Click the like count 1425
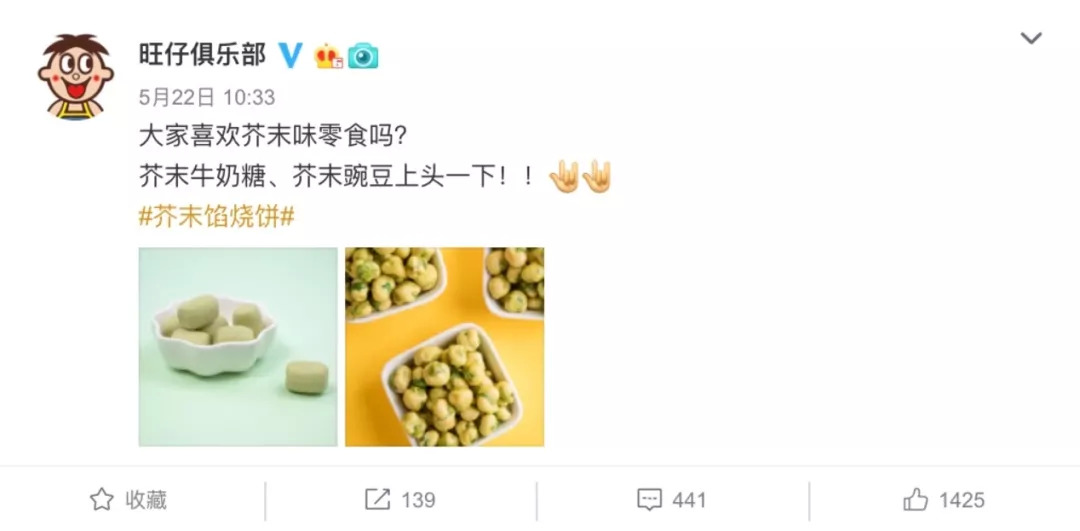The width and height of the screenshot is (1080, 531). [x=962, y=499]
